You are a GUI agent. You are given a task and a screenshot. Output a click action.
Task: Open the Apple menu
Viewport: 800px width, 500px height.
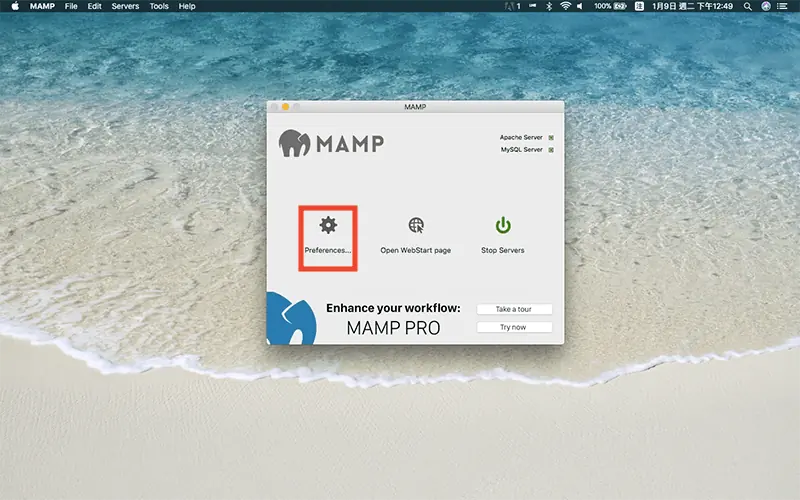[15, 6]
